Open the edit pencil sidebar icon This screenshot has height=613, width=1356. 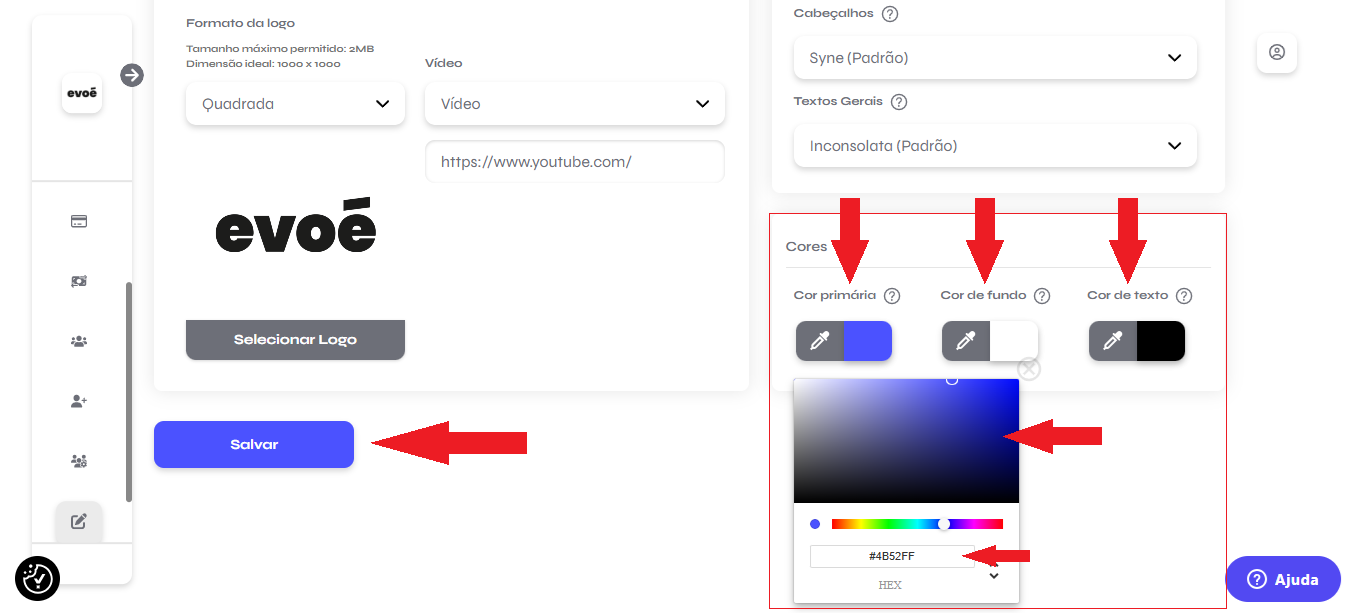pyautogui.click(x=79, y=521)
